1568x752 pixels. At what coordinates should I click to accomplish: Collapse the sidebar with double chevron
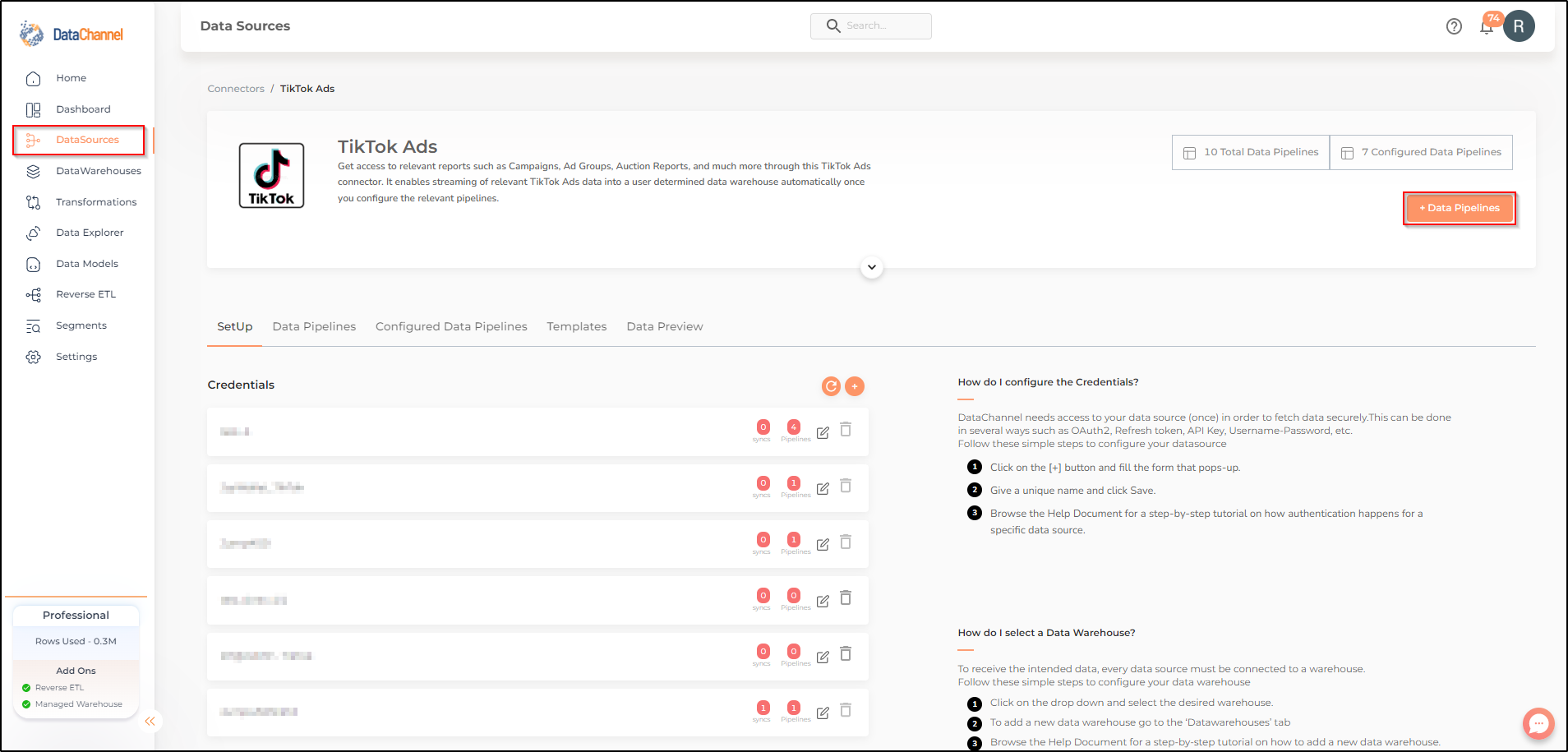(150, 722)
